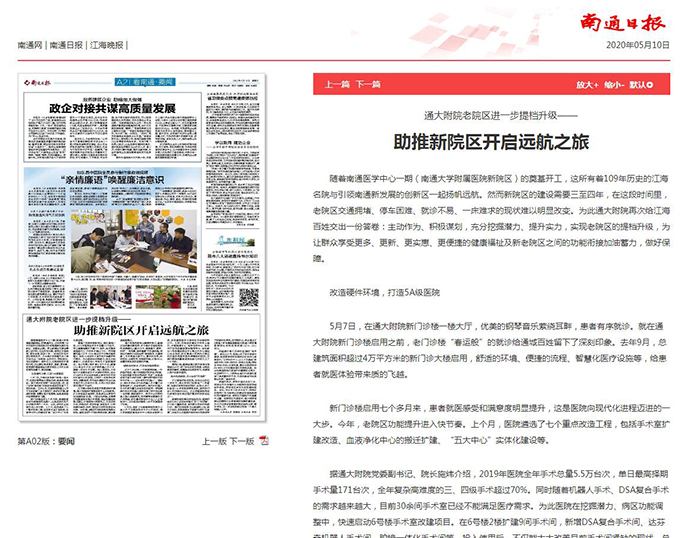
Task: Decrease font size with 缩小-
Action: [614, 85]
